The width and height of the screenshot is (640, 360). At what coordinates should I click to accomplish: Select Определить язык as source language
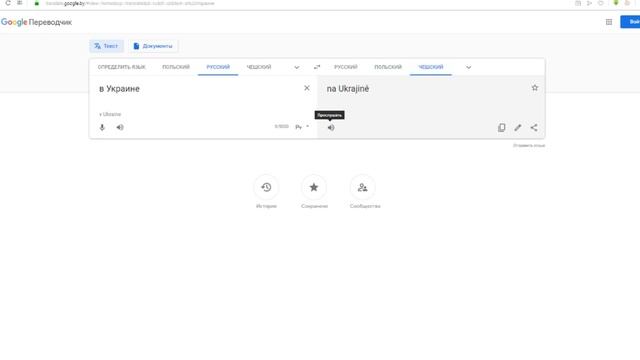coord(121,67)
